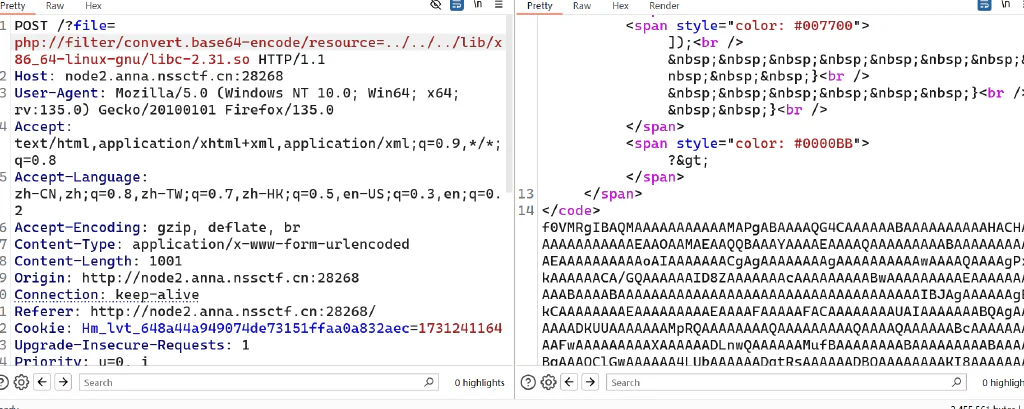Click request pane '0 highlights' label
1024x409 pixels.
479,383
